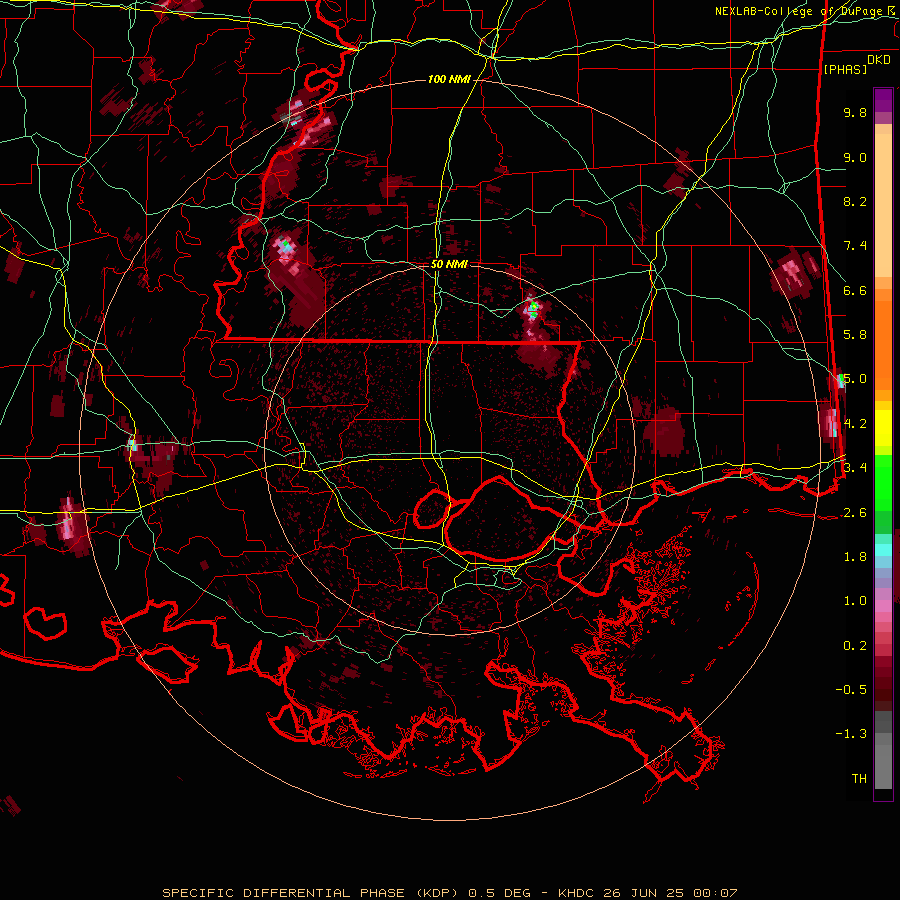Click the [PHAS] units label
900x900 pixels.
(x=845, y=69)
